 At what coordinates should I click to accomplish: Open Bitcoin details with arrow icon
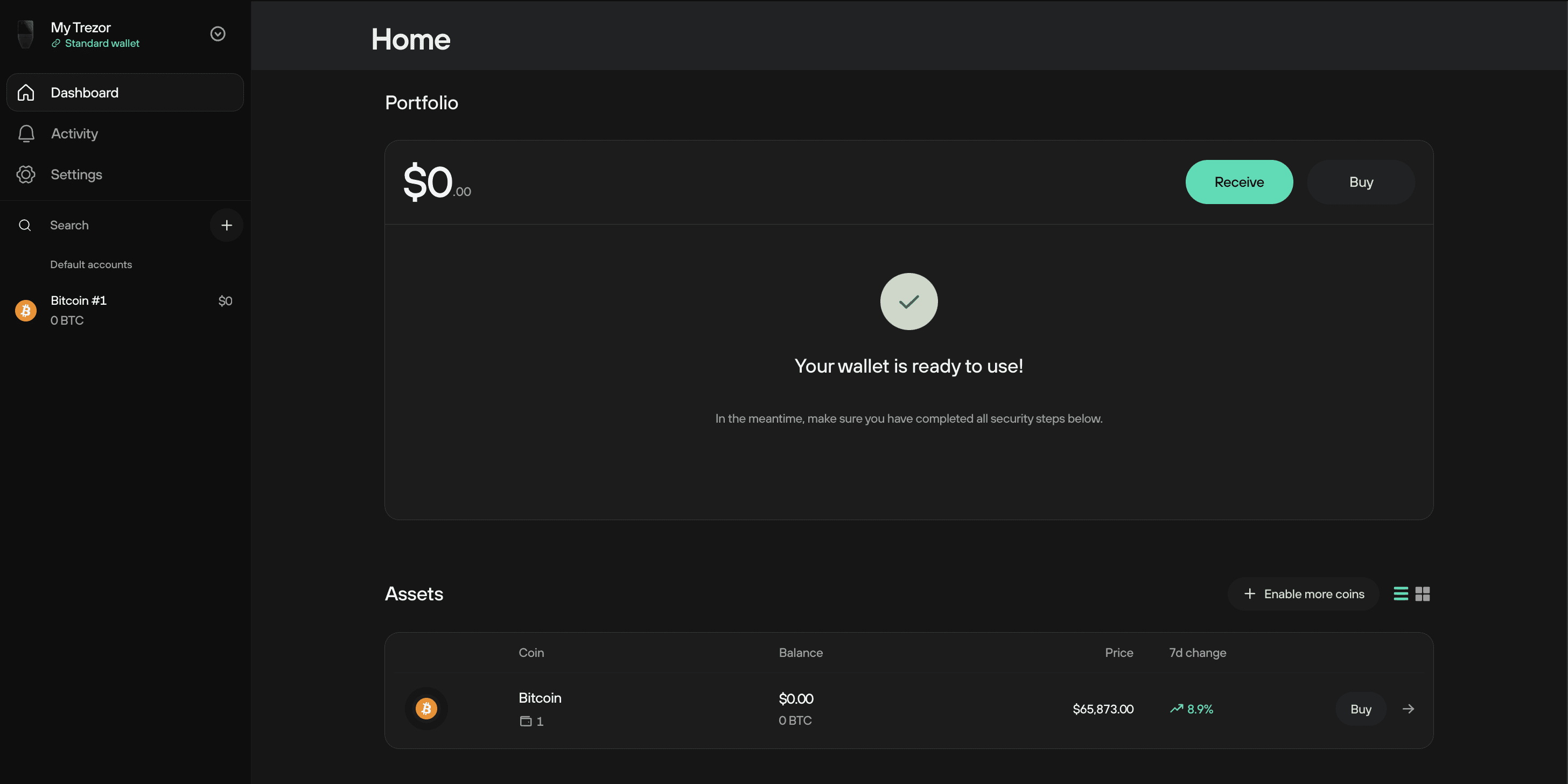pyautogui.click(x=1408, y=709)
